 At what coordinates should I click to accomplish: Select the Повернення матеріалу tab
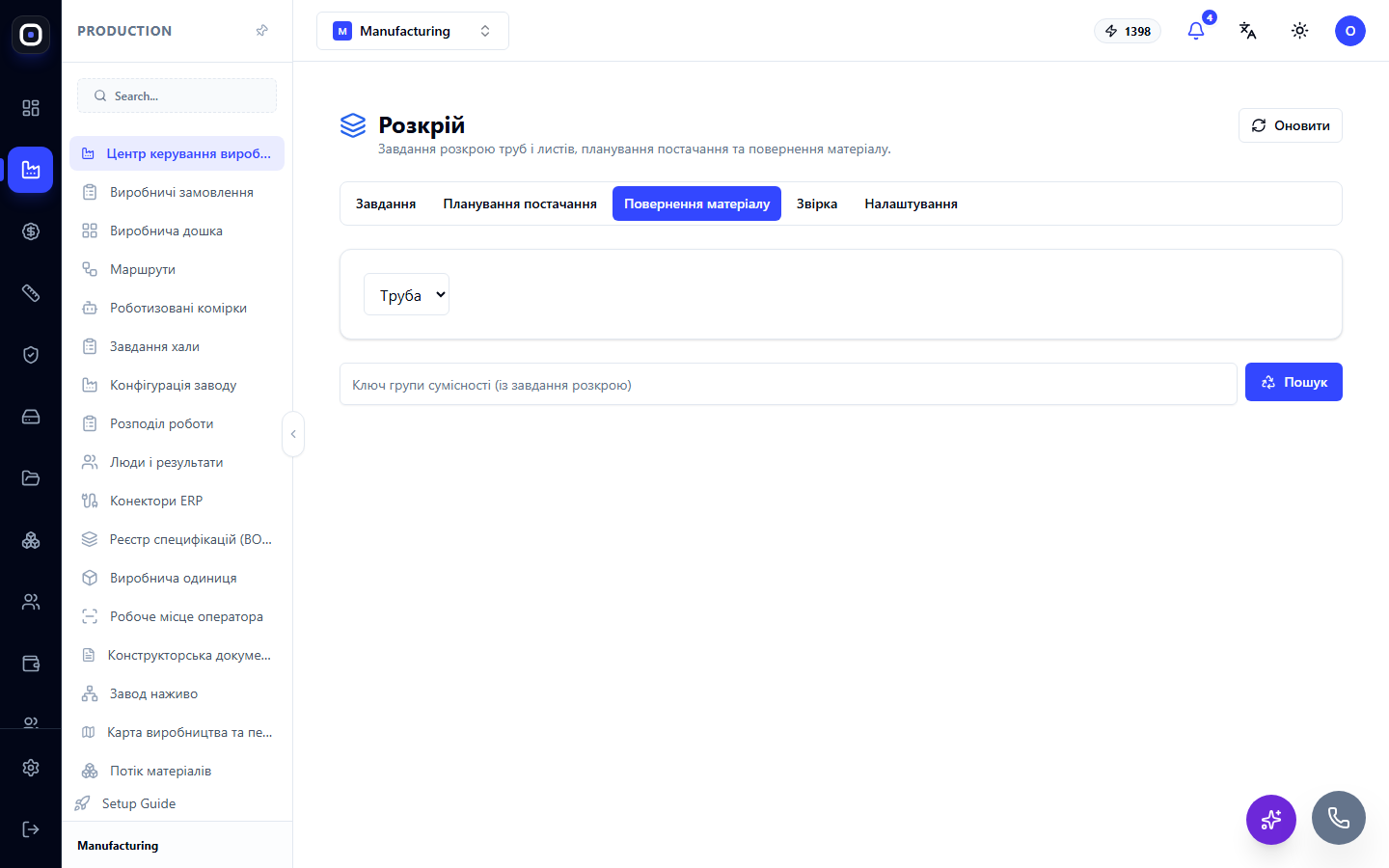coord(696,203)
